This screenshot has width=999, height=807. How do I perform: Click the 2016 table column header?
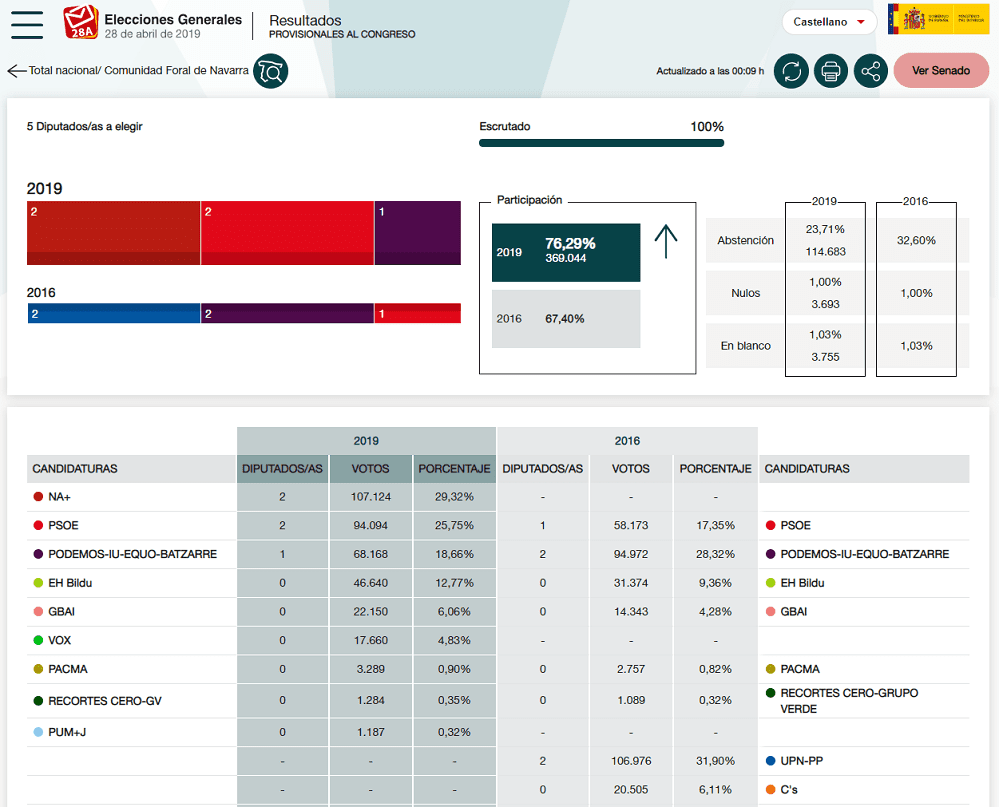[x=627, y=441]
